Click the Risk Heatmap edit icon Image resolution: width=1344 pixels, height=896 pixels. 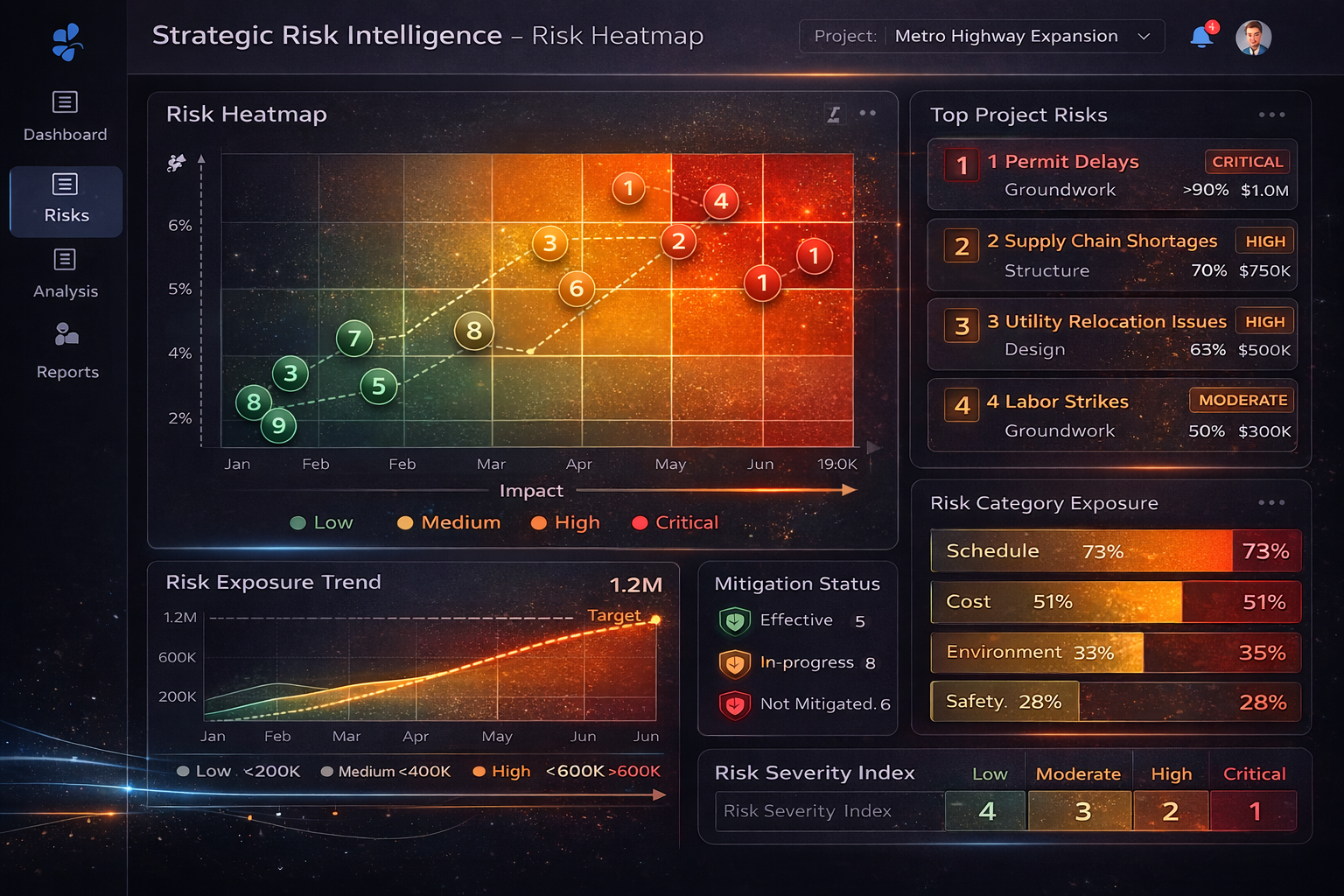(834, 114)
